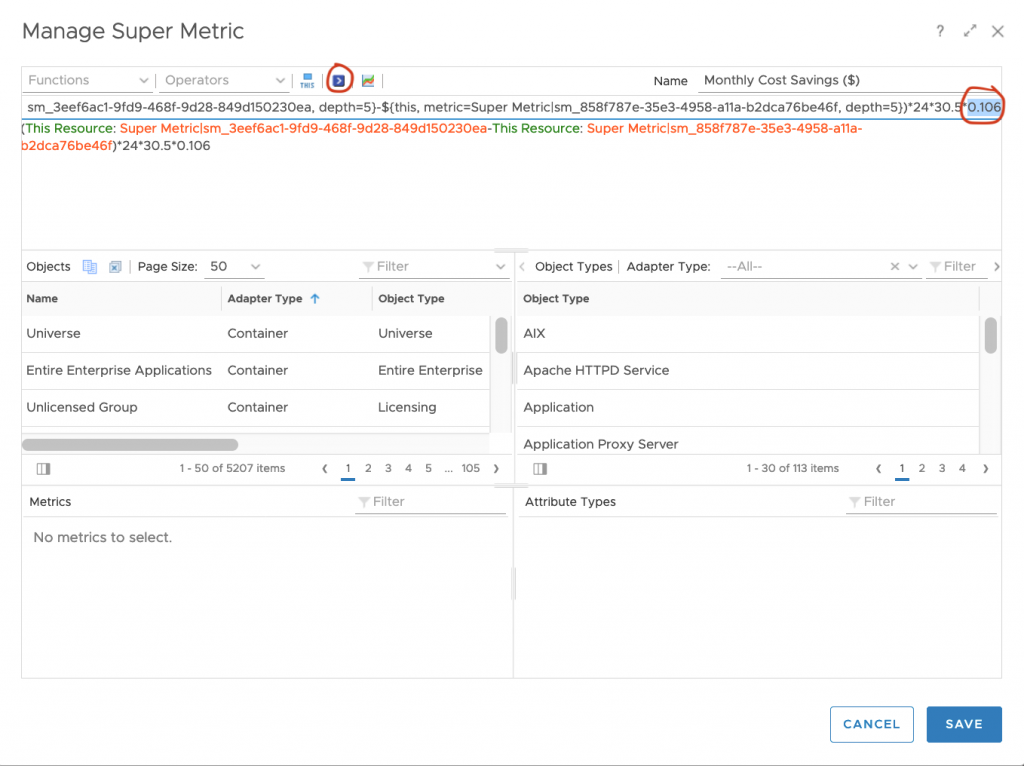The height and width of the screenshot is (766, 1024).
Task: Open column chooser icon under Objects list
Action: [43, 469]
